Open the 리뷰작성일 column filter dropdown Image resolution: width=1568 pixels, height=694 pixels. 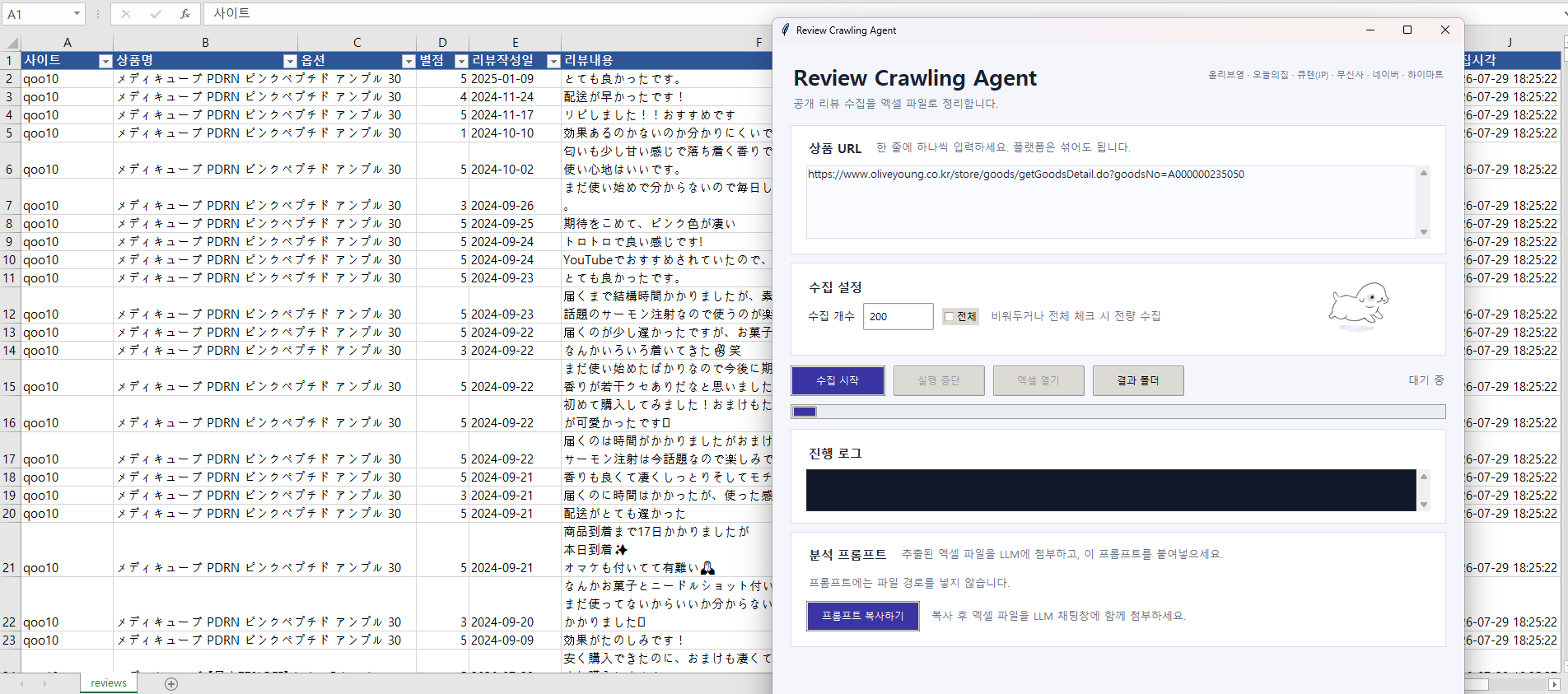(x=553, y=61)
